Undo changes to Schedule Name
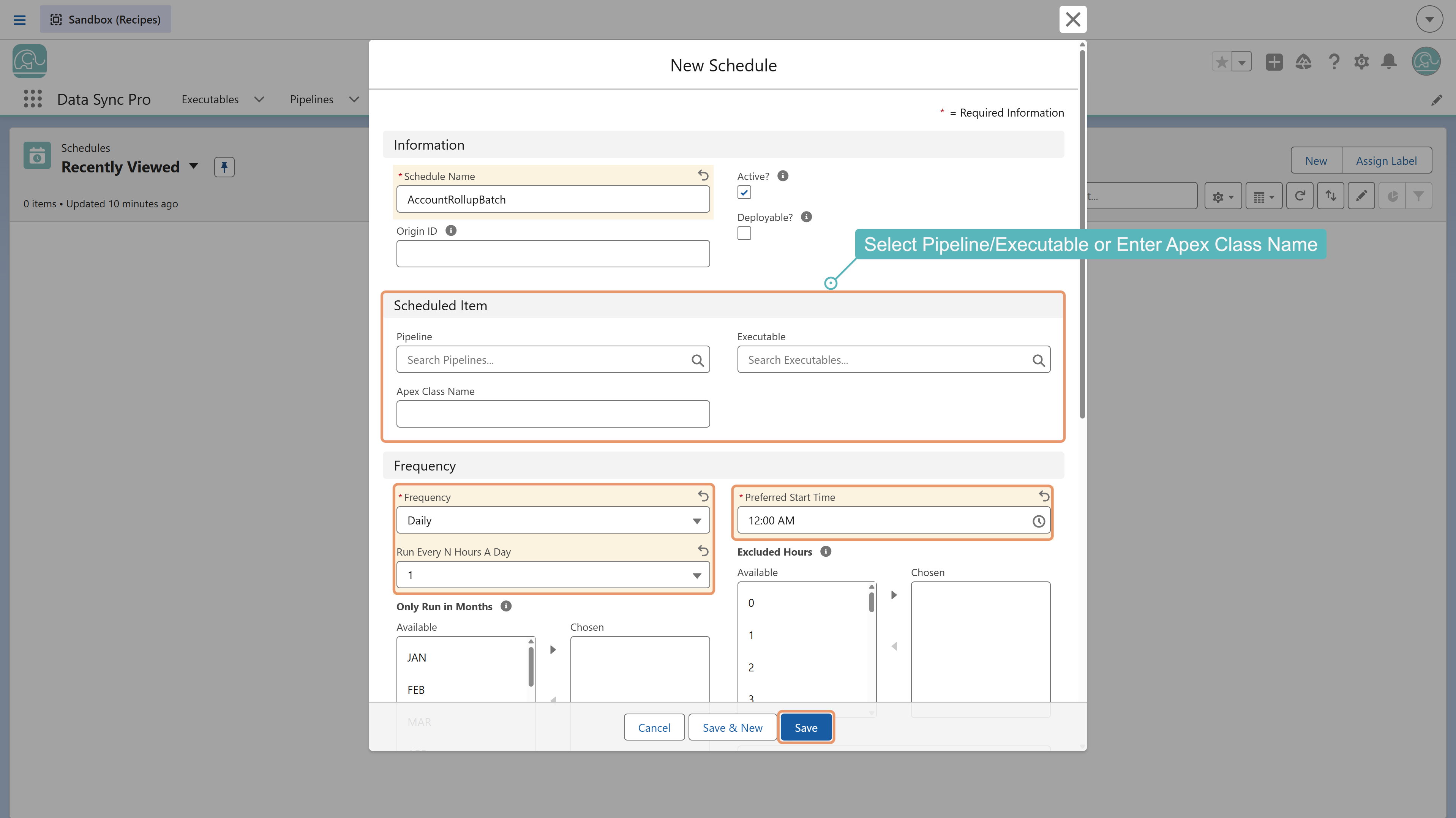1456x818 pixels. click(x=703, y=175)
